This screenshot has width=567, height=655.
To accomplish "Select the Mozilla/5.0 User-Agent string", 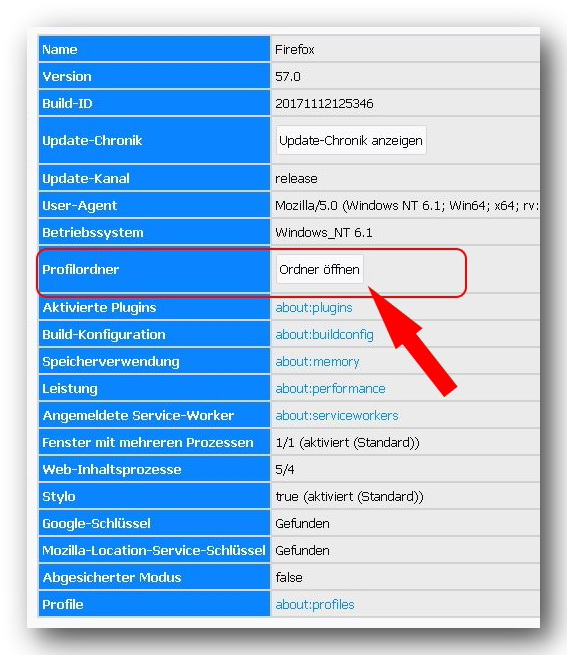I will [x=407, y=206].
